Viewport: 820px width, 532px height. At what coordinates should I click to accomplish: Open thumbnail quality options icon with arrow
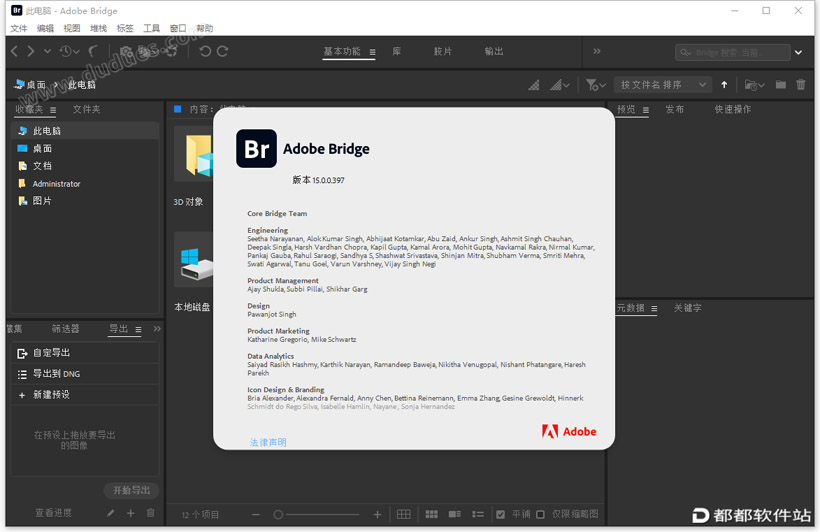(x=560, y=85)
